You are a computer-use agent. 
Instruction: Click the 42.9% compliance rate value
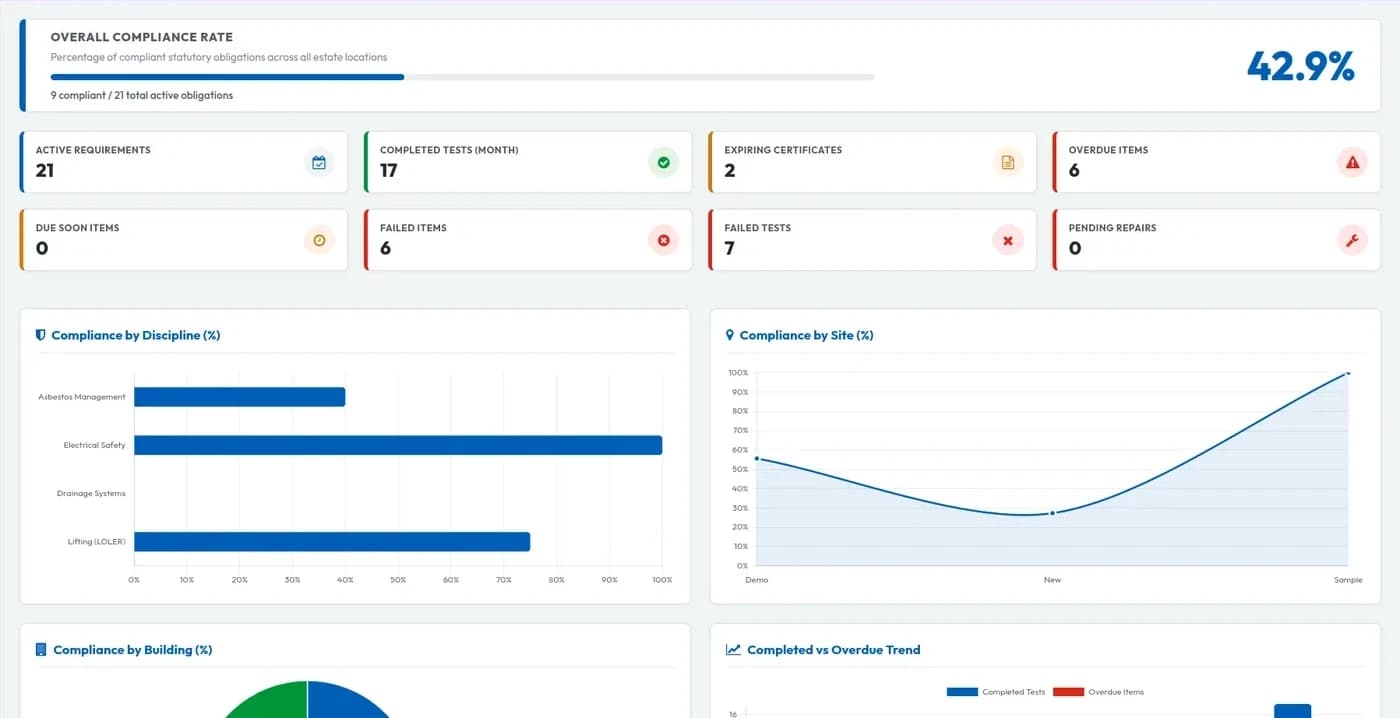coord(1301,66)
